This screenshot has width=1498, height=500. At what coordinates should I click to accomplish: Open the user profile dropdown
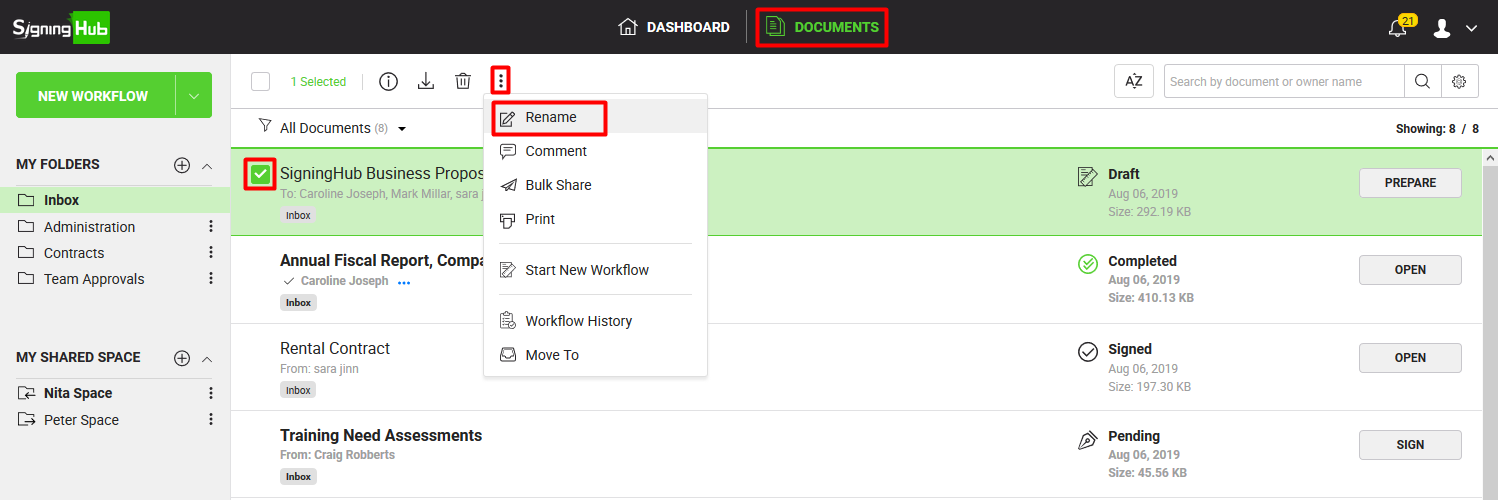coord(1455,28)
